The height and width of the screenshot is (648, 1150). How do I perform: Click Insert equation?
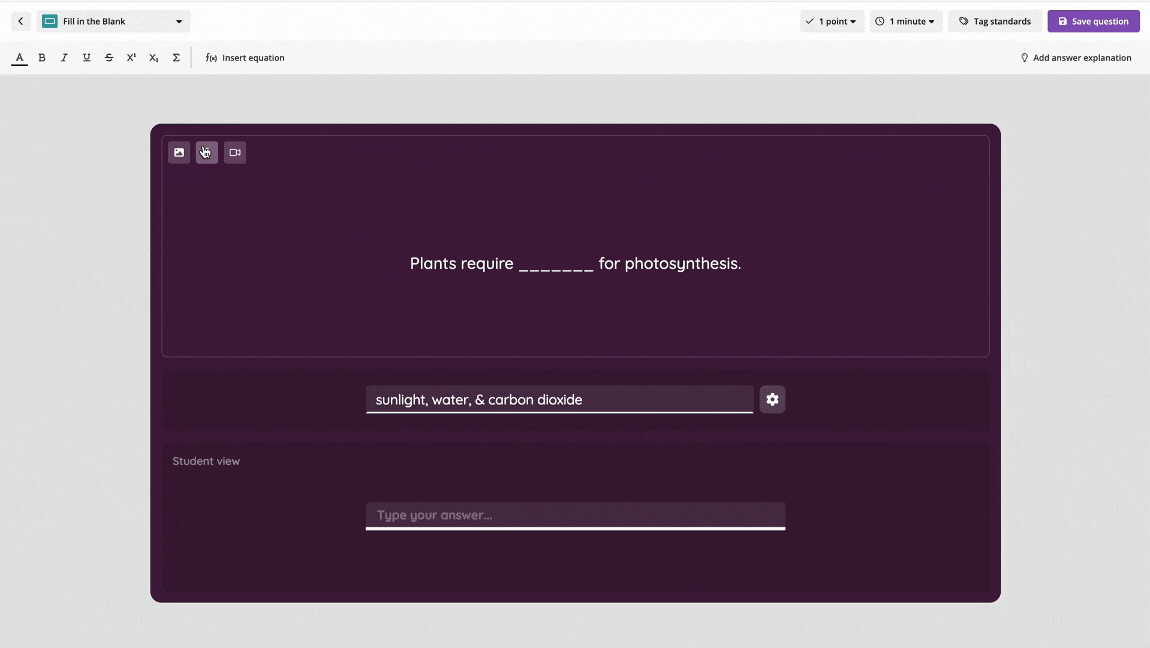click(x=245, y=58)
